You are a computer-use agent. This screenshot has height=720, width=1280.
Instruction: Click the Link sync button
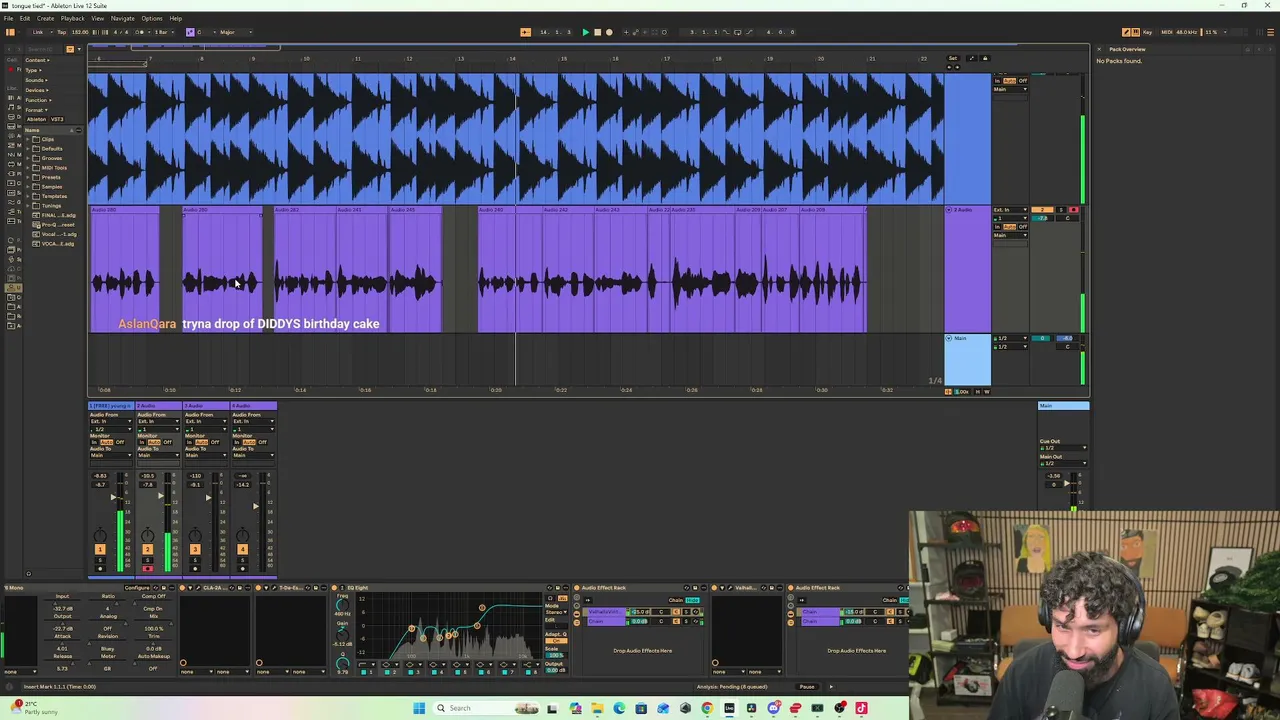coord(38,32)
